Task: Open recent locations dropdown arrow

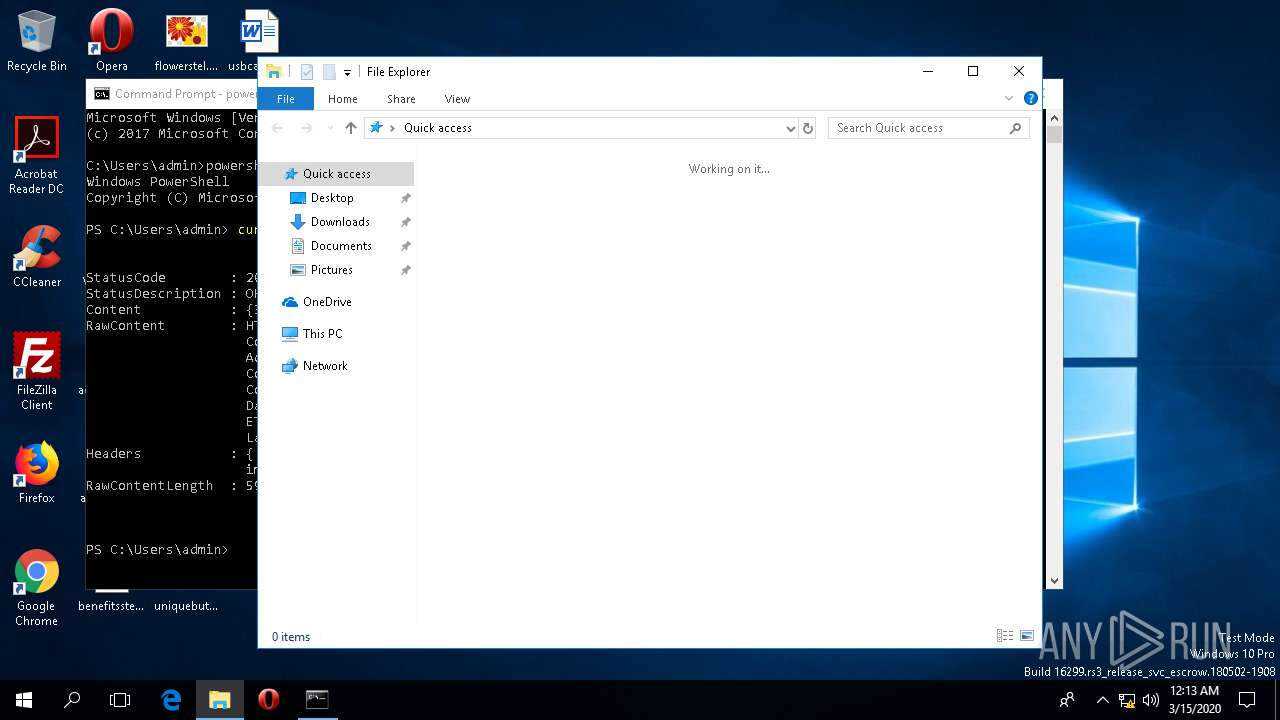Action: pos(330,128)
